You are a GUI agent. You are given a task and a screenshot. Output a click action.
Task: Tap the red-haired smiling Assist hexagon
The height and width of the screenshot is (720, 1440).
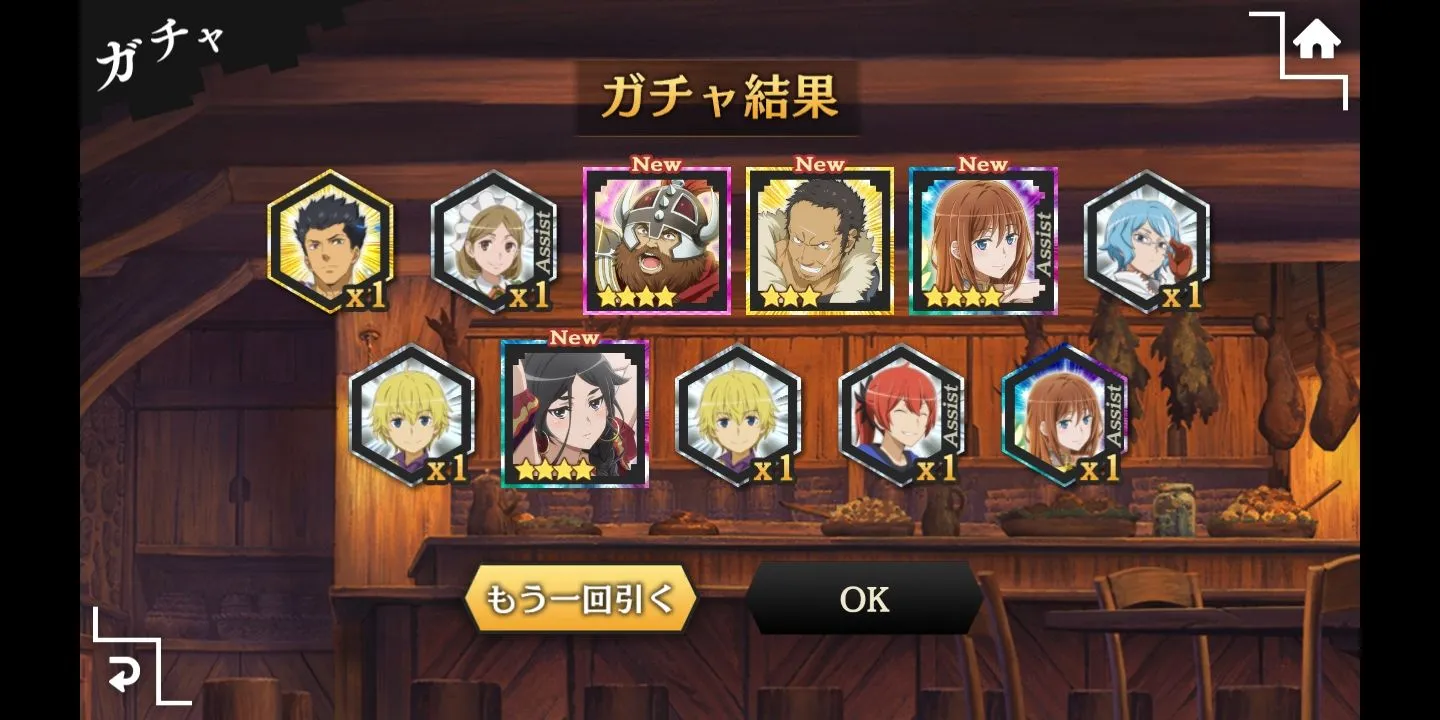(x=901, y=415)
